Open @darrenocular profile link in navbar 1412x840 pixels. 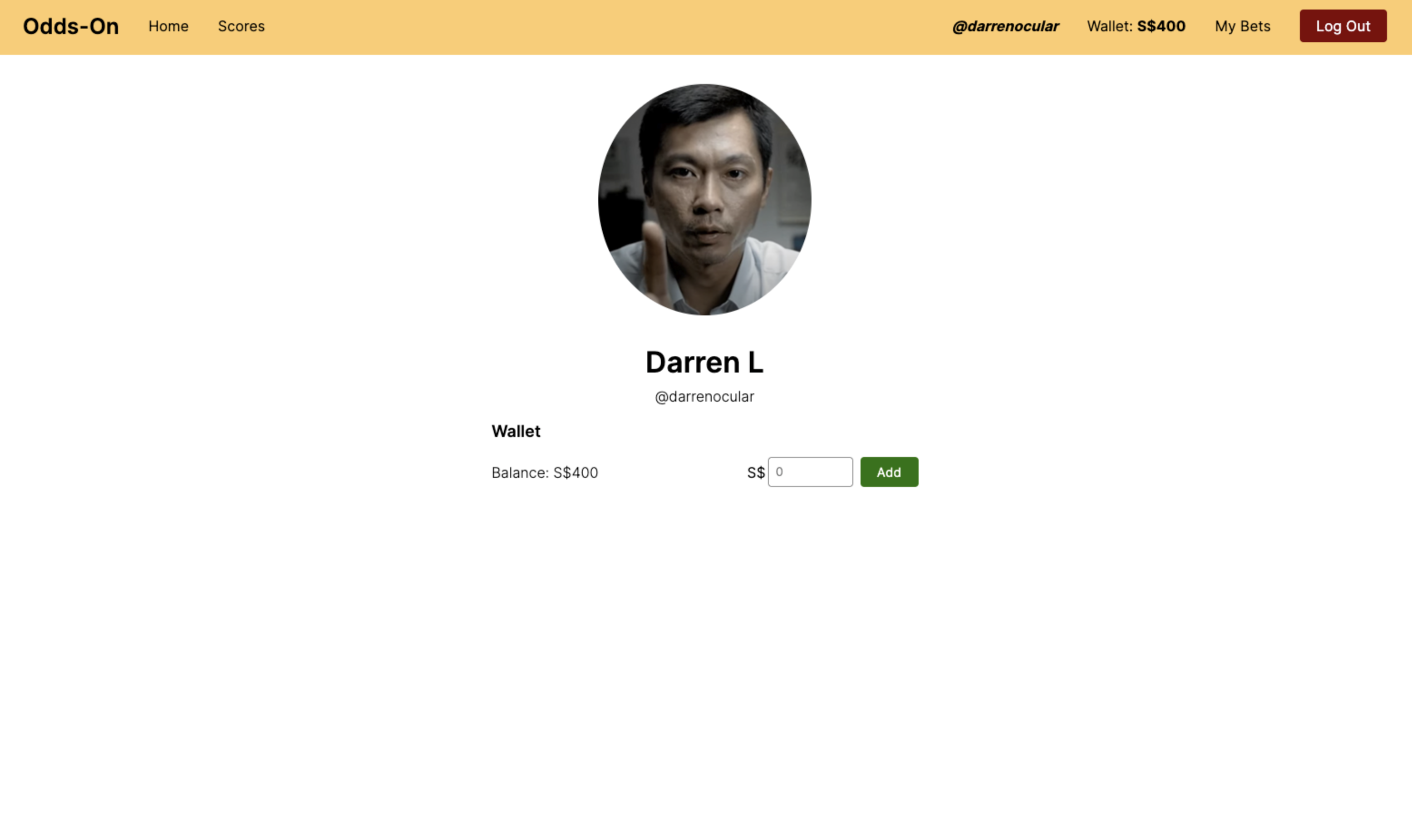pyautogui.click(x=1005, y=27)
